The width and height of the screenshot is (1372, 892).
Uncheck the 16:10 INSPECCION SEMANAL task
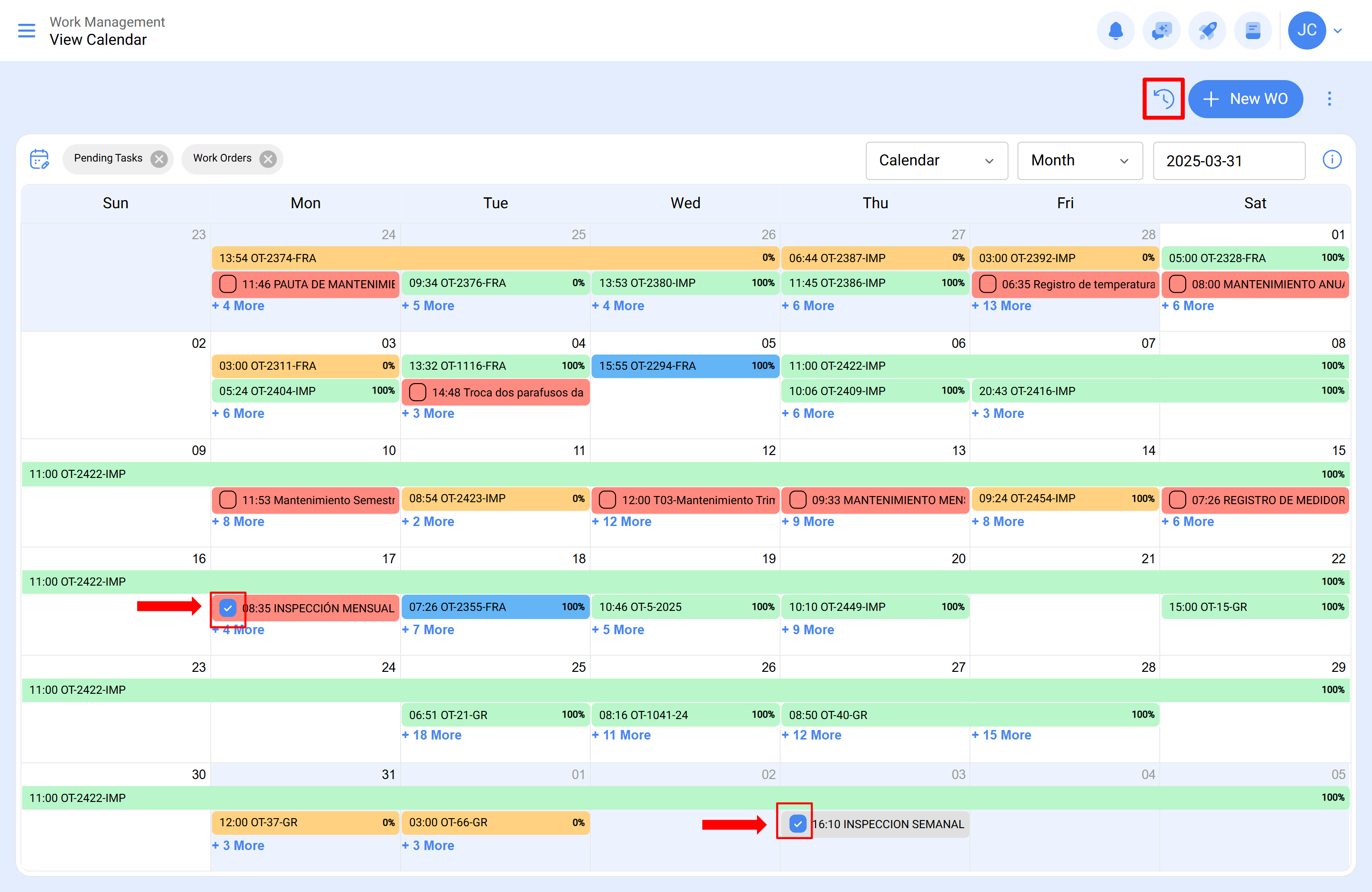797,823
